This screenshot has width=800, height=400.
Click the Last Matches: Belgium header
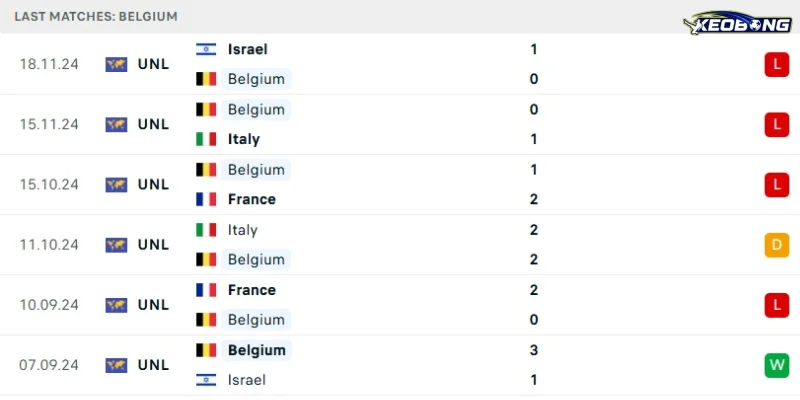pyautogui.click(x=96, y=16)
